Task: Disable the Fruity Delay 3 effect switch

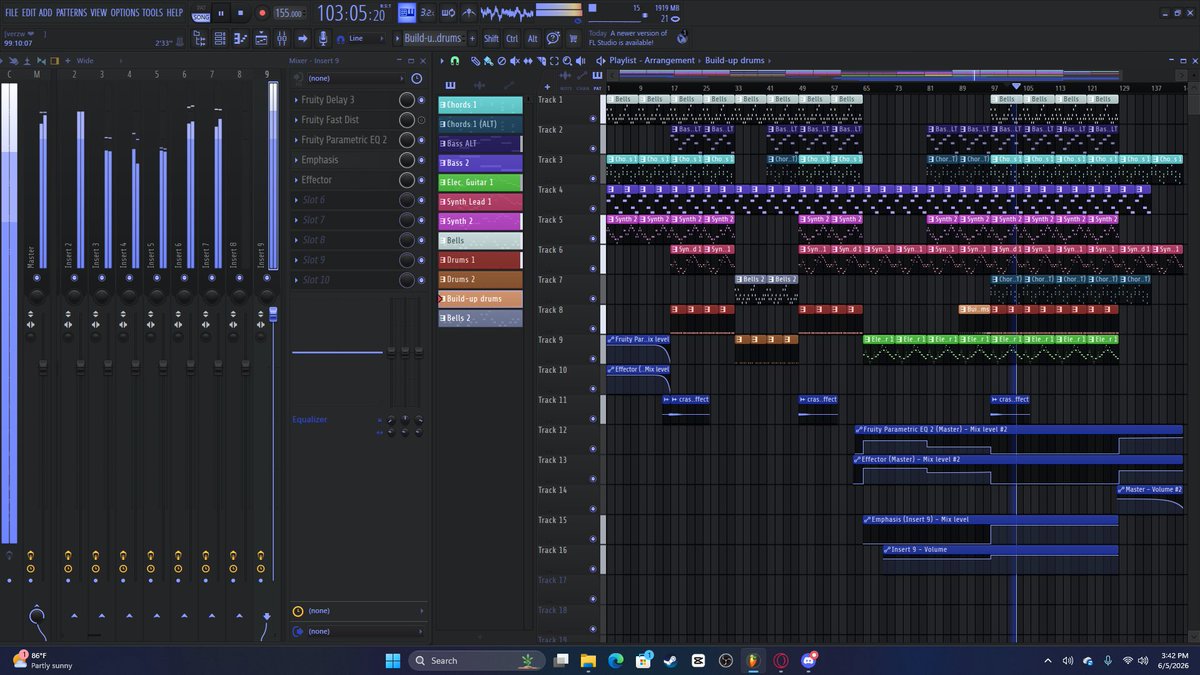Action: click(421, 100)
